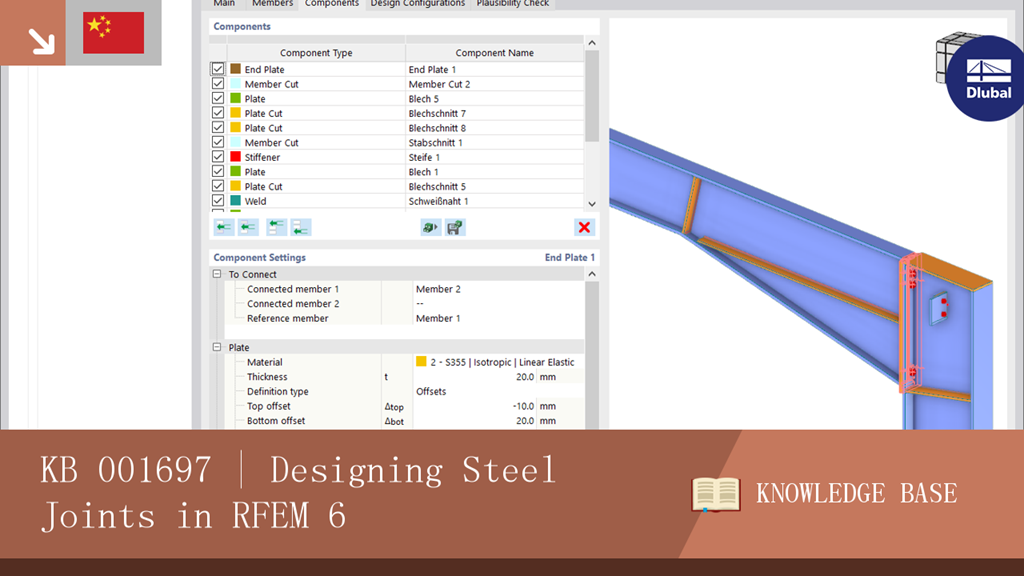Toggle the Stabschnitt 1 checkbox
1024x576 pixels.
tap(218, 142)
